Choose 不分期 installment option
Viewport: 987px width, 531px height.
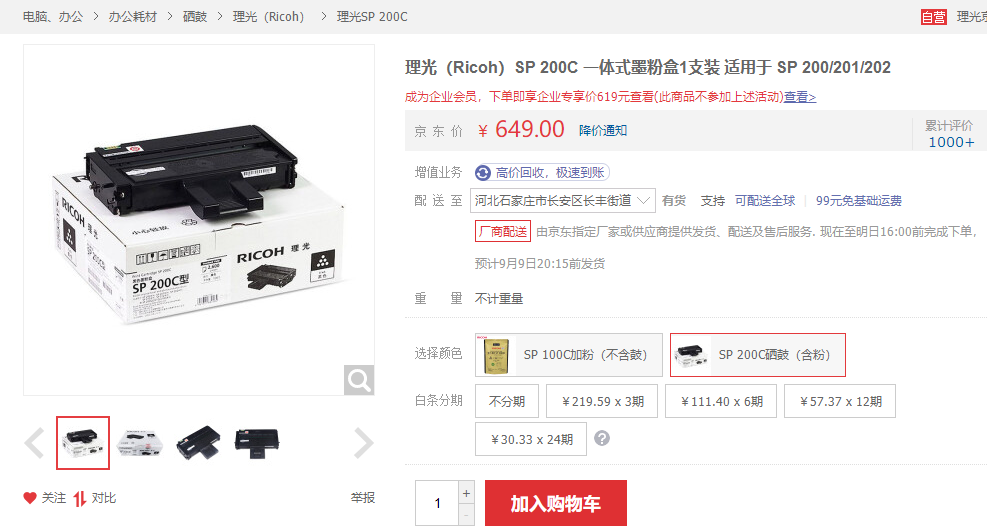click(507, 401)
